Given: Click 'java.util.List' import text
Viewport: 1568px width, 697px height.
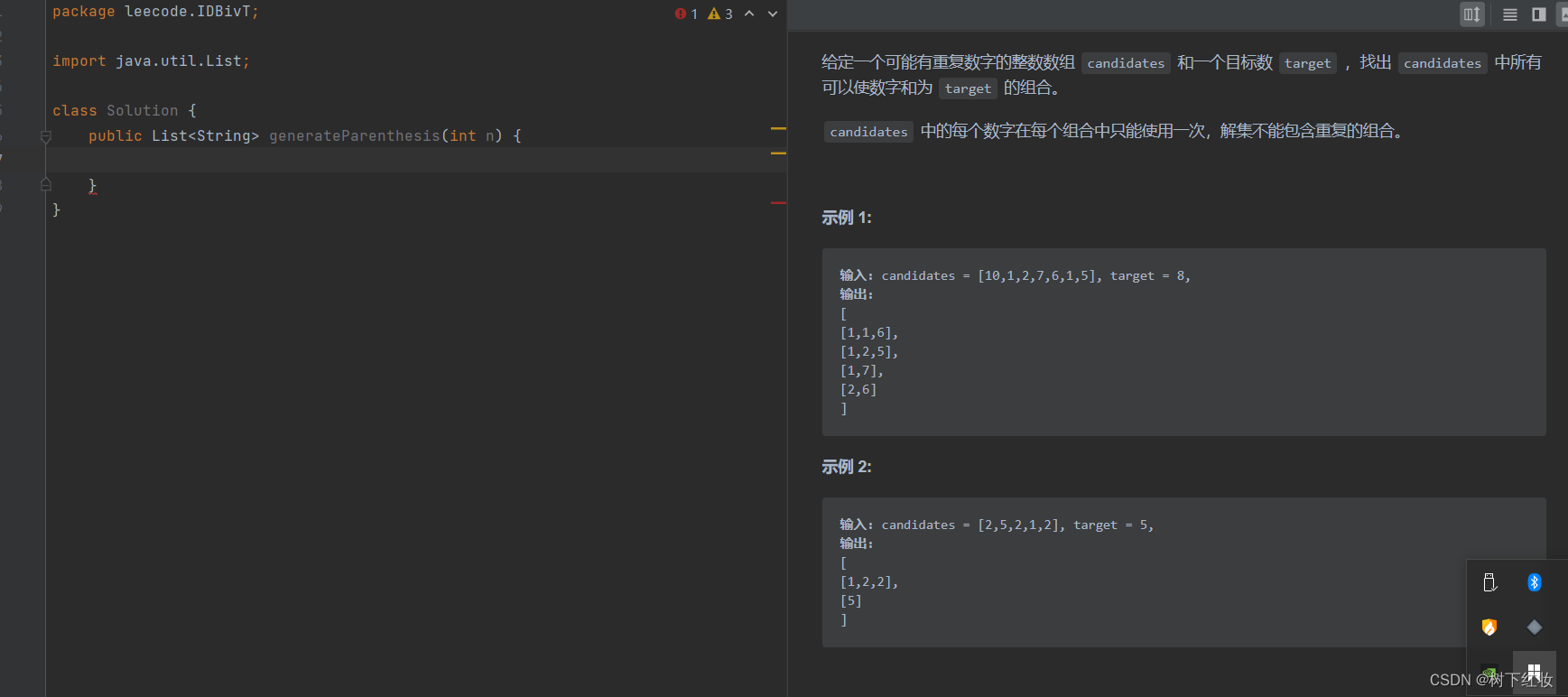Looking at the screenshot, I should click(179, 61).
